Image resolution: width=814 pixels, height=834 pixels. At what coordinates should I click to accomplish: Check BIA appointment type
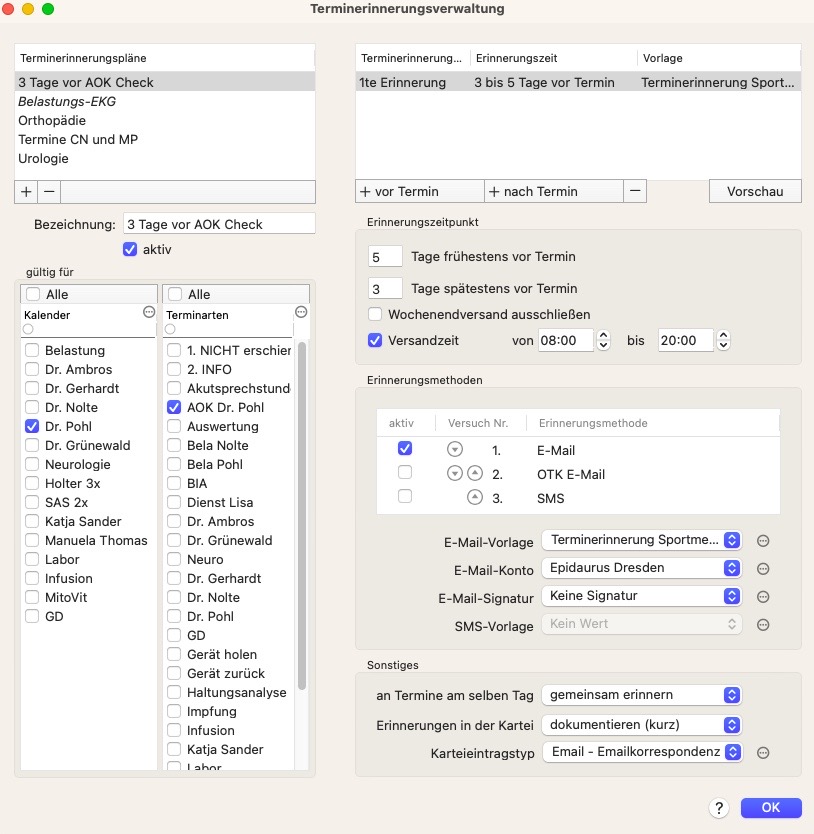(x=174, y=483)
